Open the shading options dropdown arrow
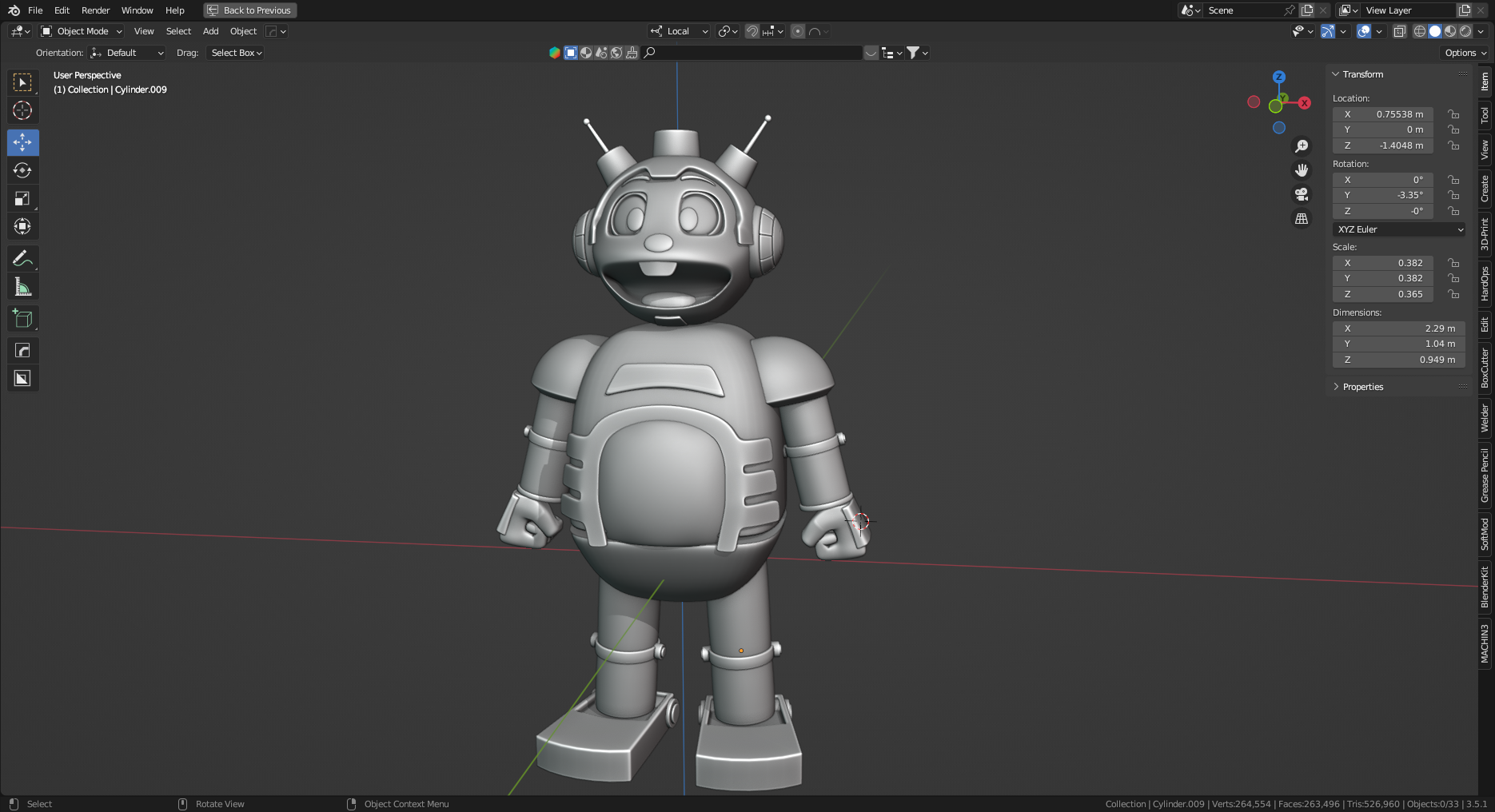This screenshot has height=812, width=1495. tap(1481, 31)
